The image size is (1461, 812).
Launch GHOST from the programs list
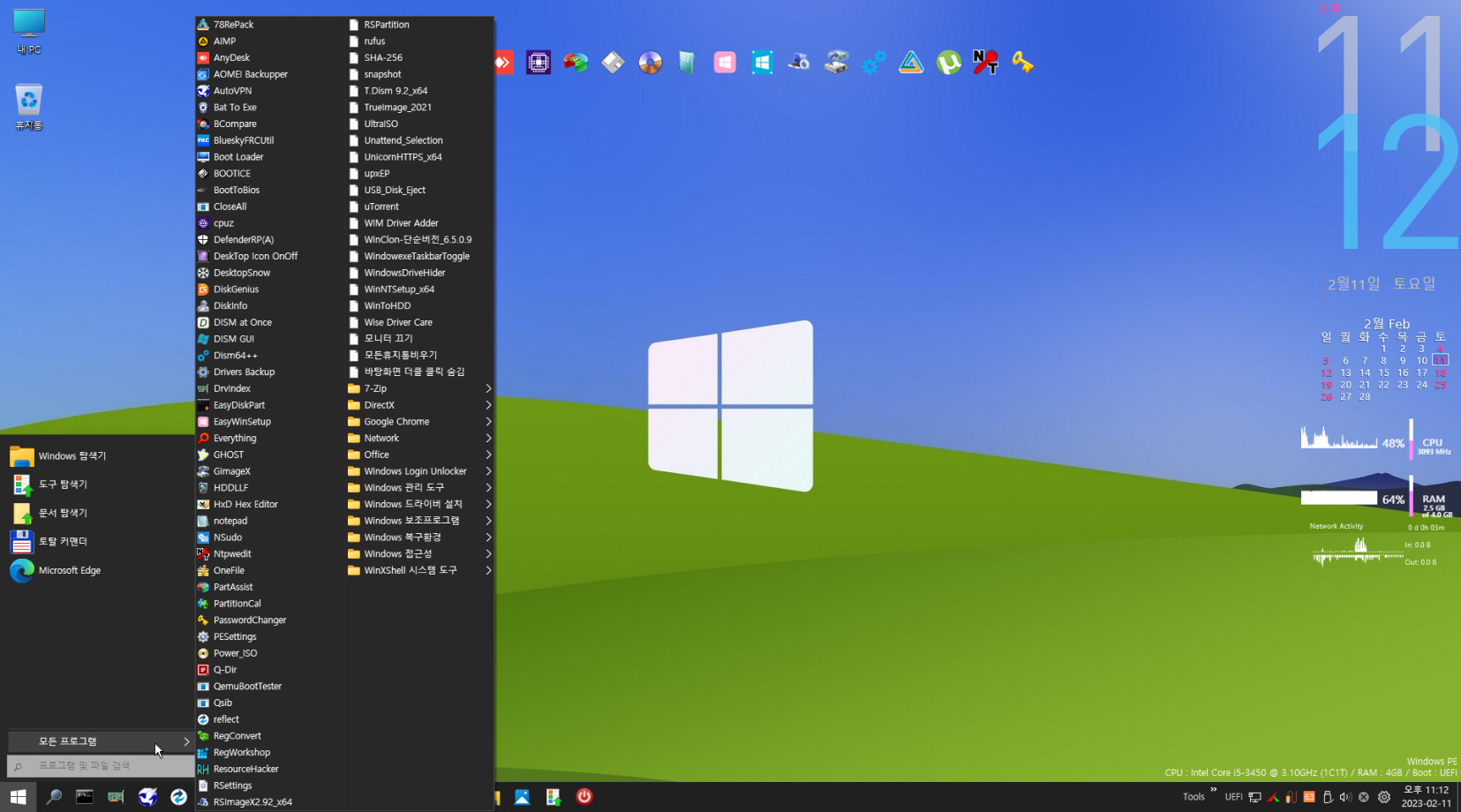(270, 455)
